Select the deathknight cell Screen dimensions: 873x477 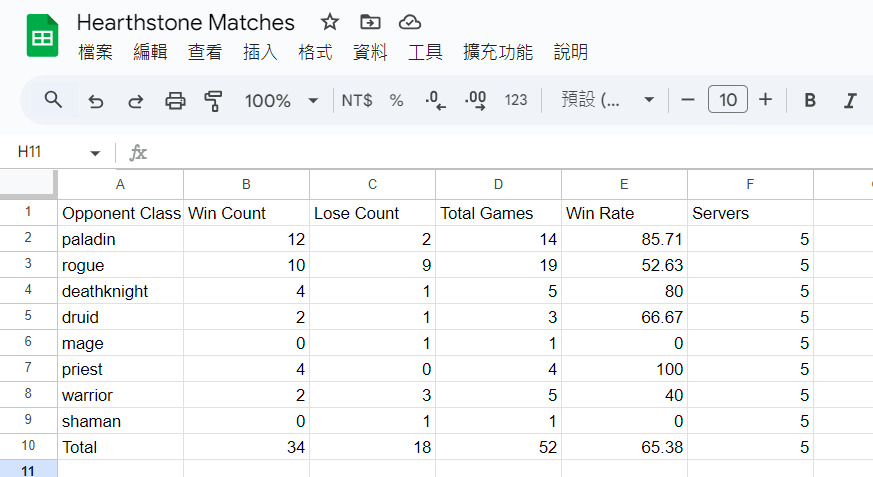[x=120, y=291]
